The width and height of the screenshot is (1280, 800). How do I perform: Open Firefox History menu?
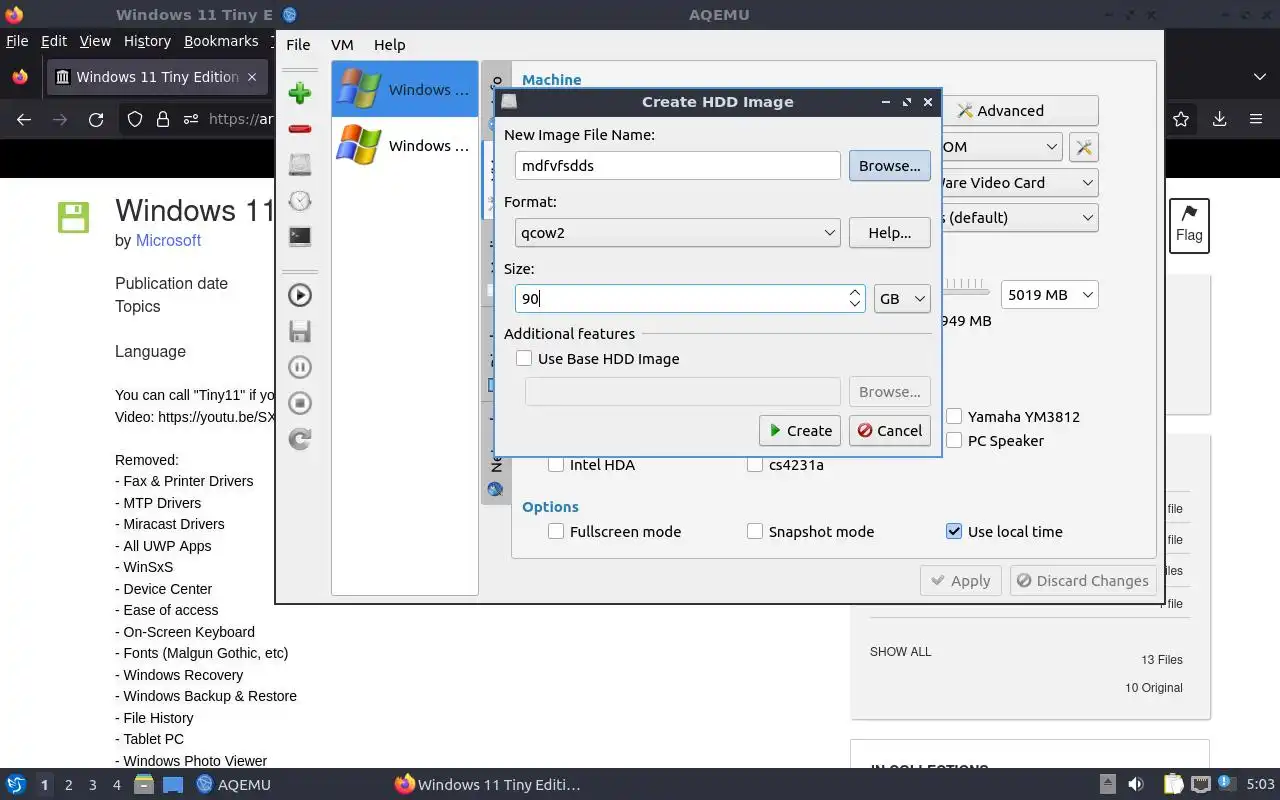[x=147, y=41]
